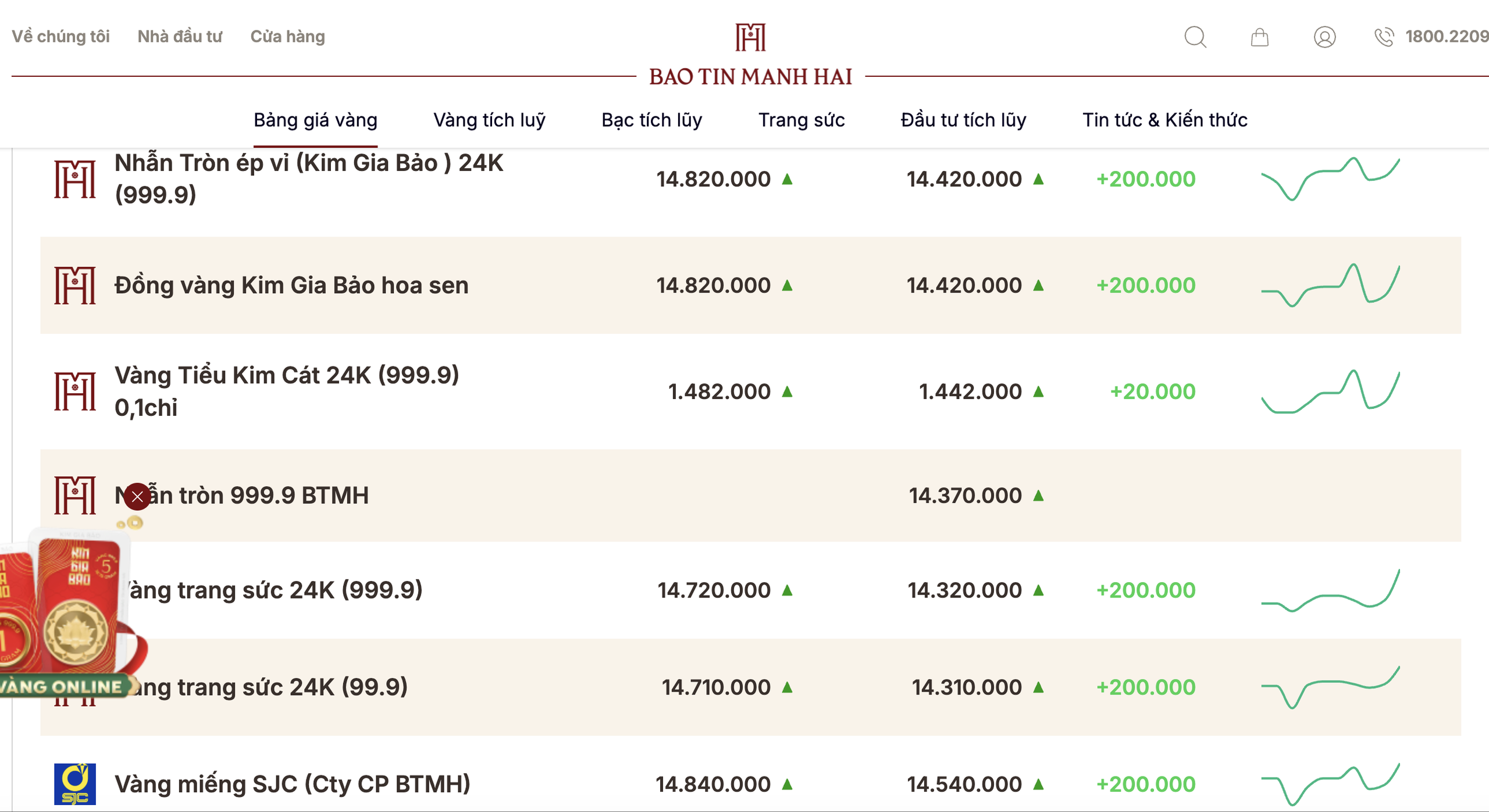Visit the Về chúng tôi link
This screenshot has width=1489, height=812.
(60, 37)
